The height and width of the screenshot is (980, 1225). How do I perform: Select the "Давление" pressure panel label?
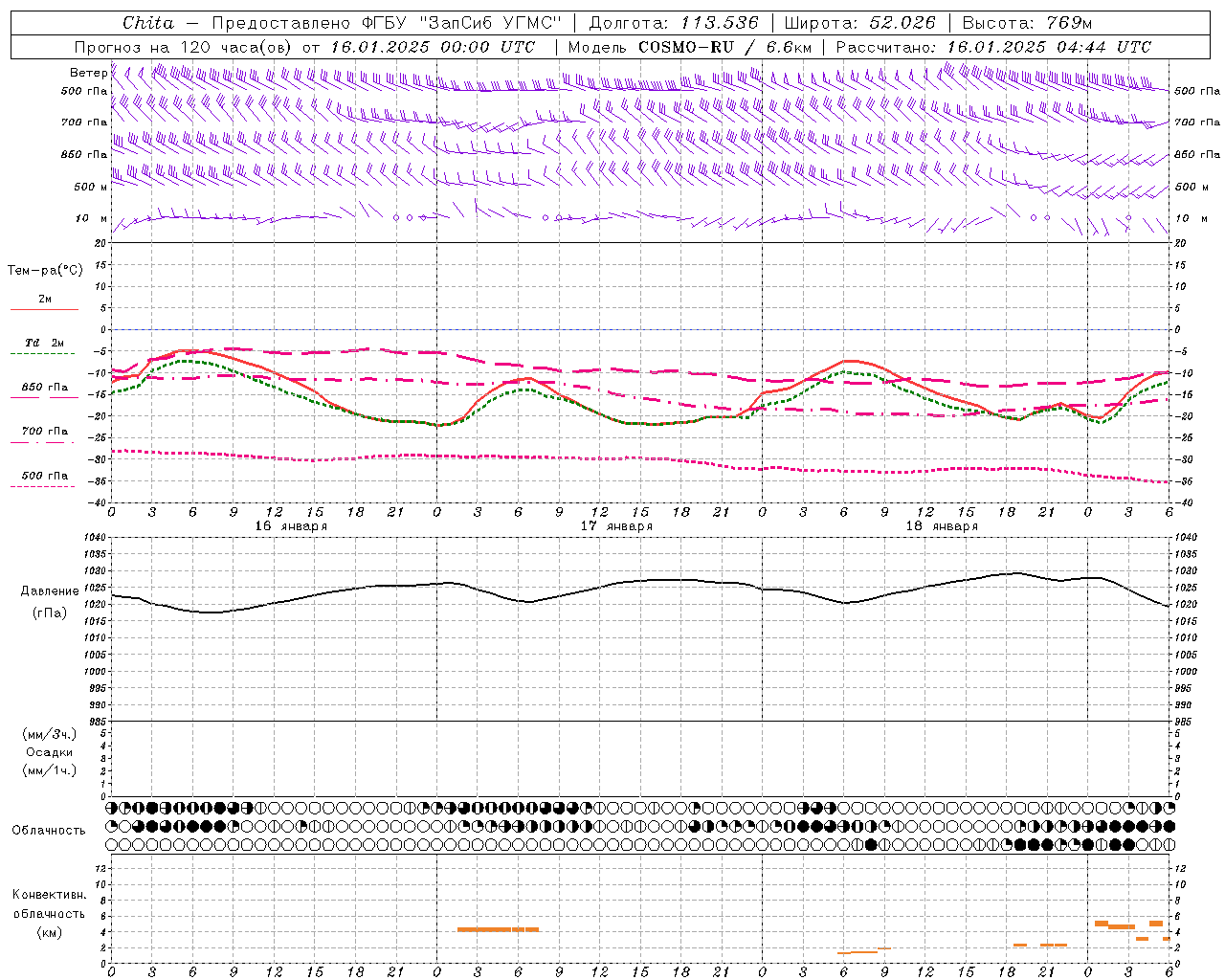[50, 591]
